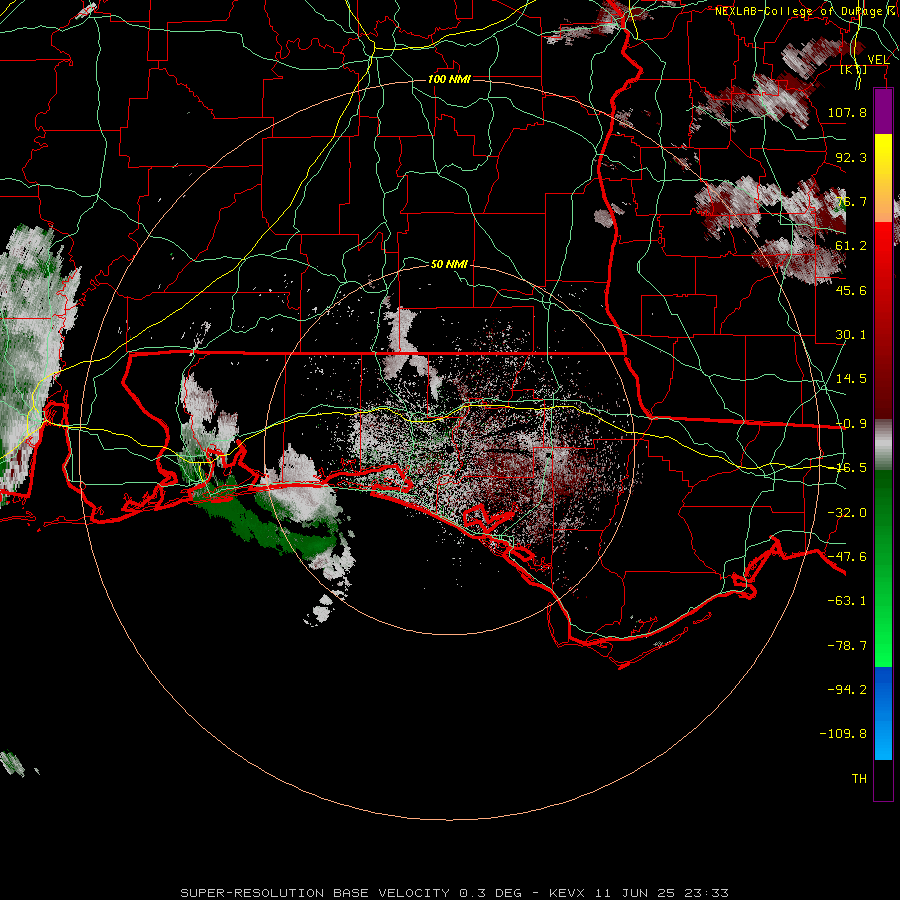Screen dimensions: 900x900
Task: Click the 30.1 legend value
Action: coord(851,335)
